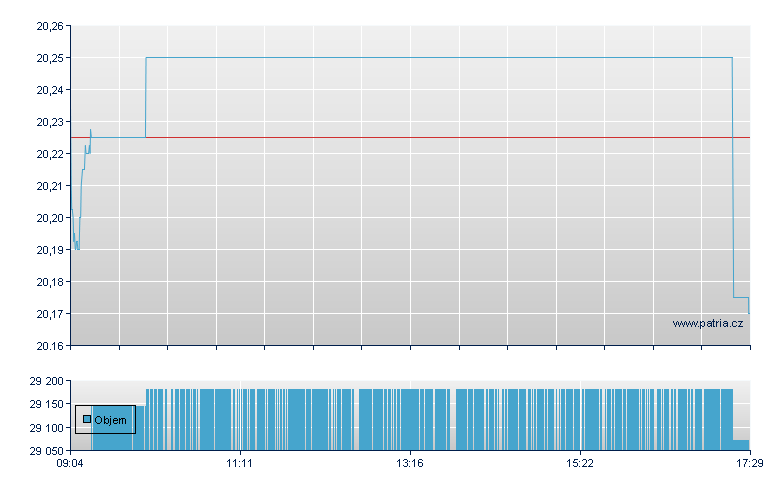780x490 pixels.
Task: Click the 29 150 volume axis label
Action: click(47, 404)
